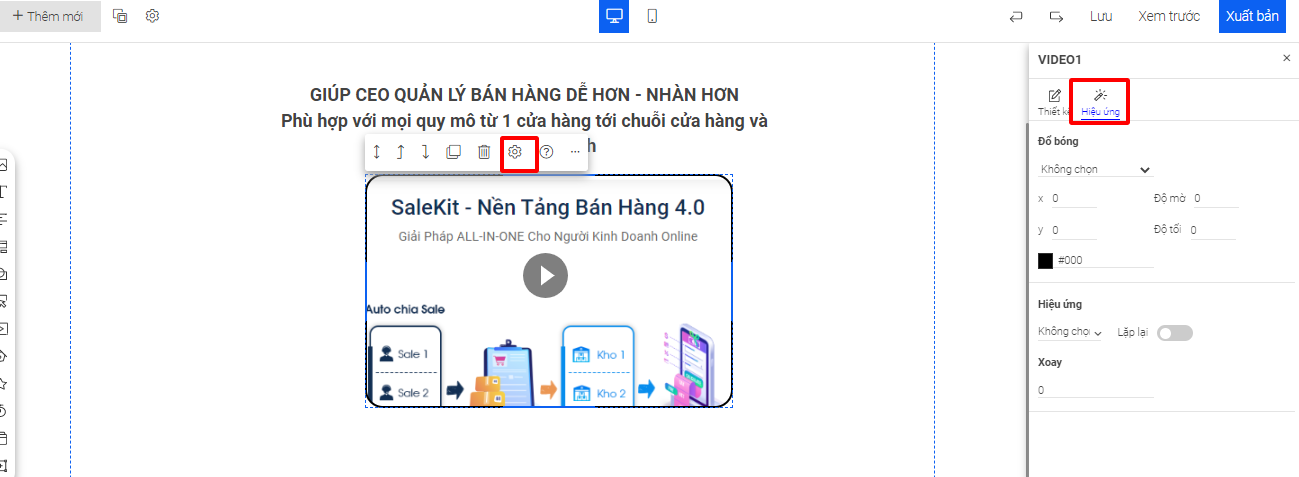Screen dimensions: 1299x477
Task: Click the redo arrow icon
Action: [x=1056, y=16]
